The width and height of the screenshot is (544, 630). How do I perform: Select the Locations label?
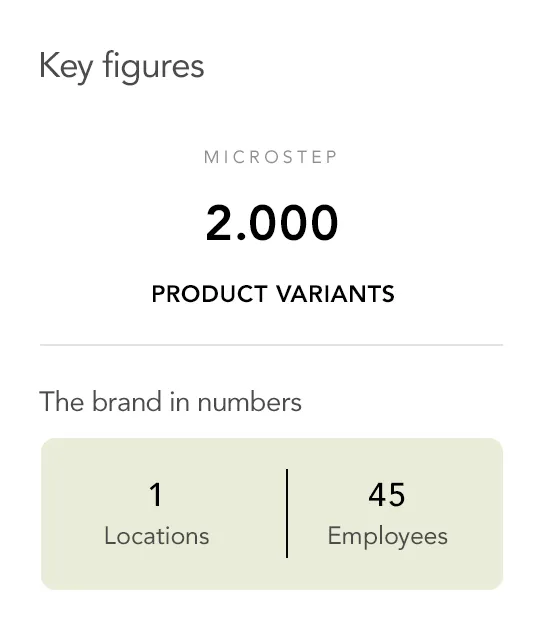pyautogui.click(x=157, y=536)
